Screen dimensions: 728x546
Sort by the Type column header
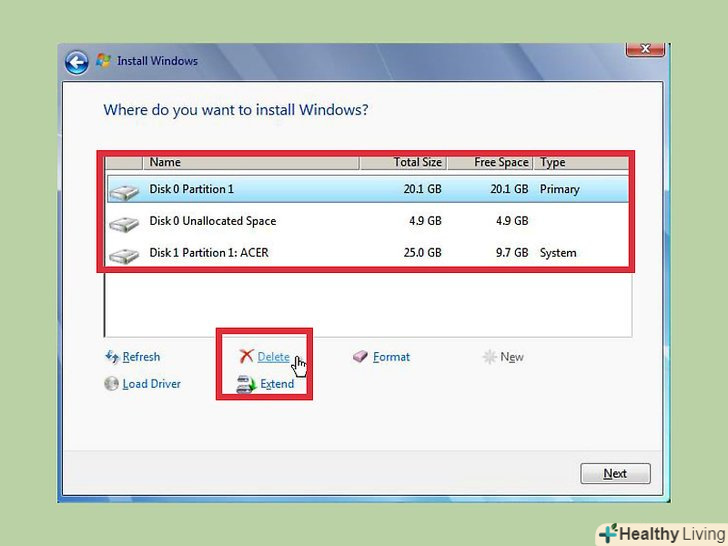pyautogui.click(x=581, y=162)
